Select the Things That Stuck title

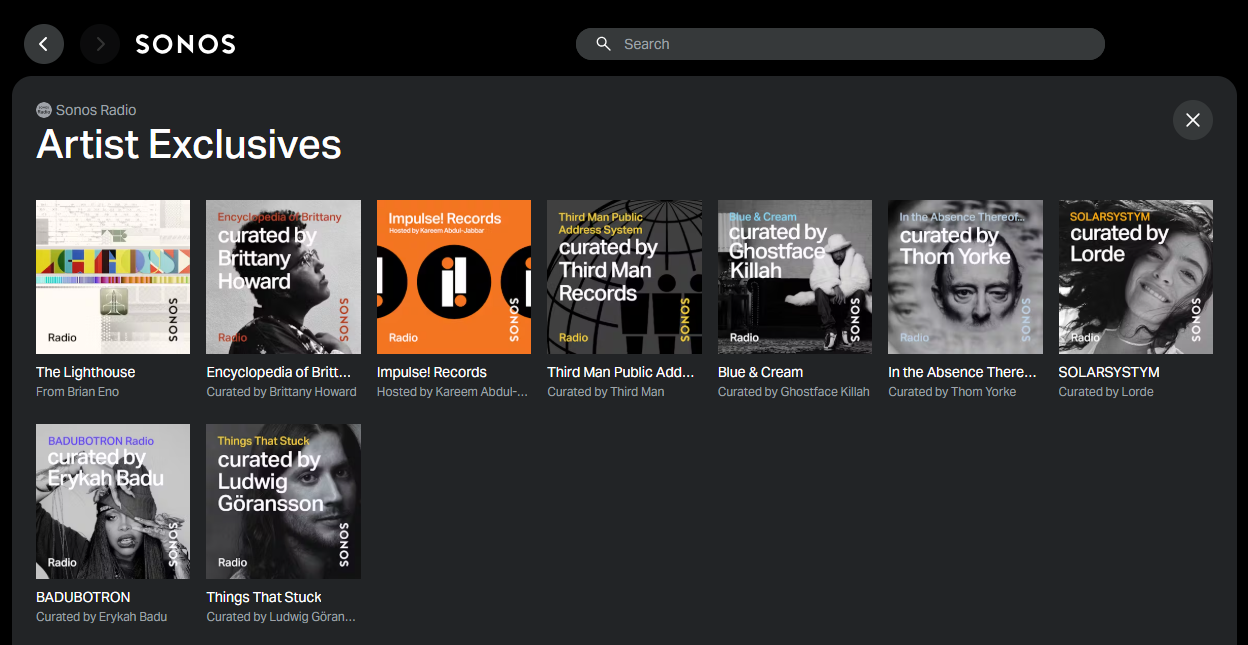click(x=264, y=597)
